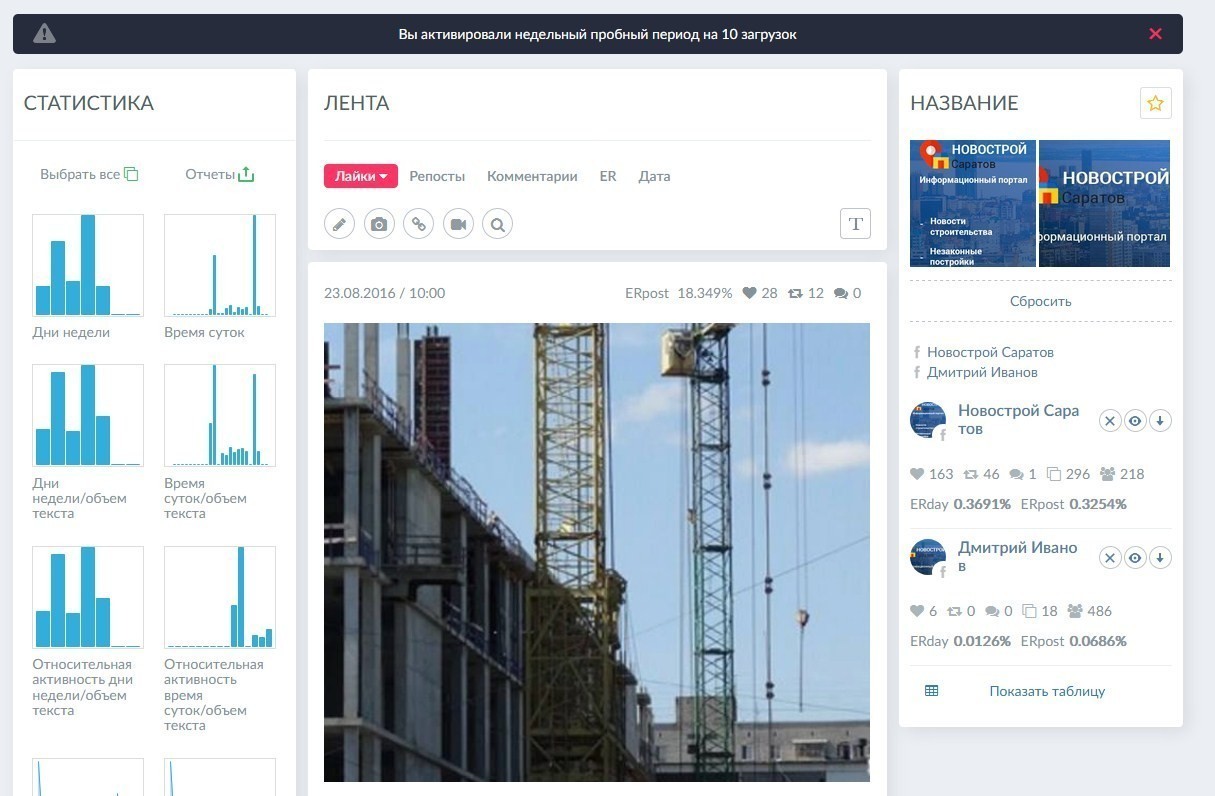Click the post reposts icon showing 12
The image size is (1215, 796).
pos(795,293)
